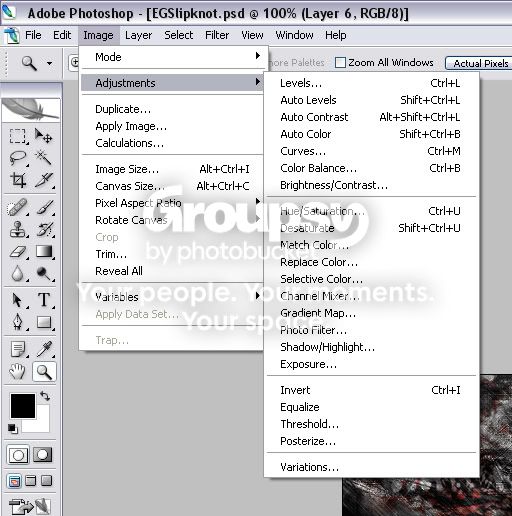Select the Rectangular Marquee tool

pyautogui.click(x=17, y=136)
